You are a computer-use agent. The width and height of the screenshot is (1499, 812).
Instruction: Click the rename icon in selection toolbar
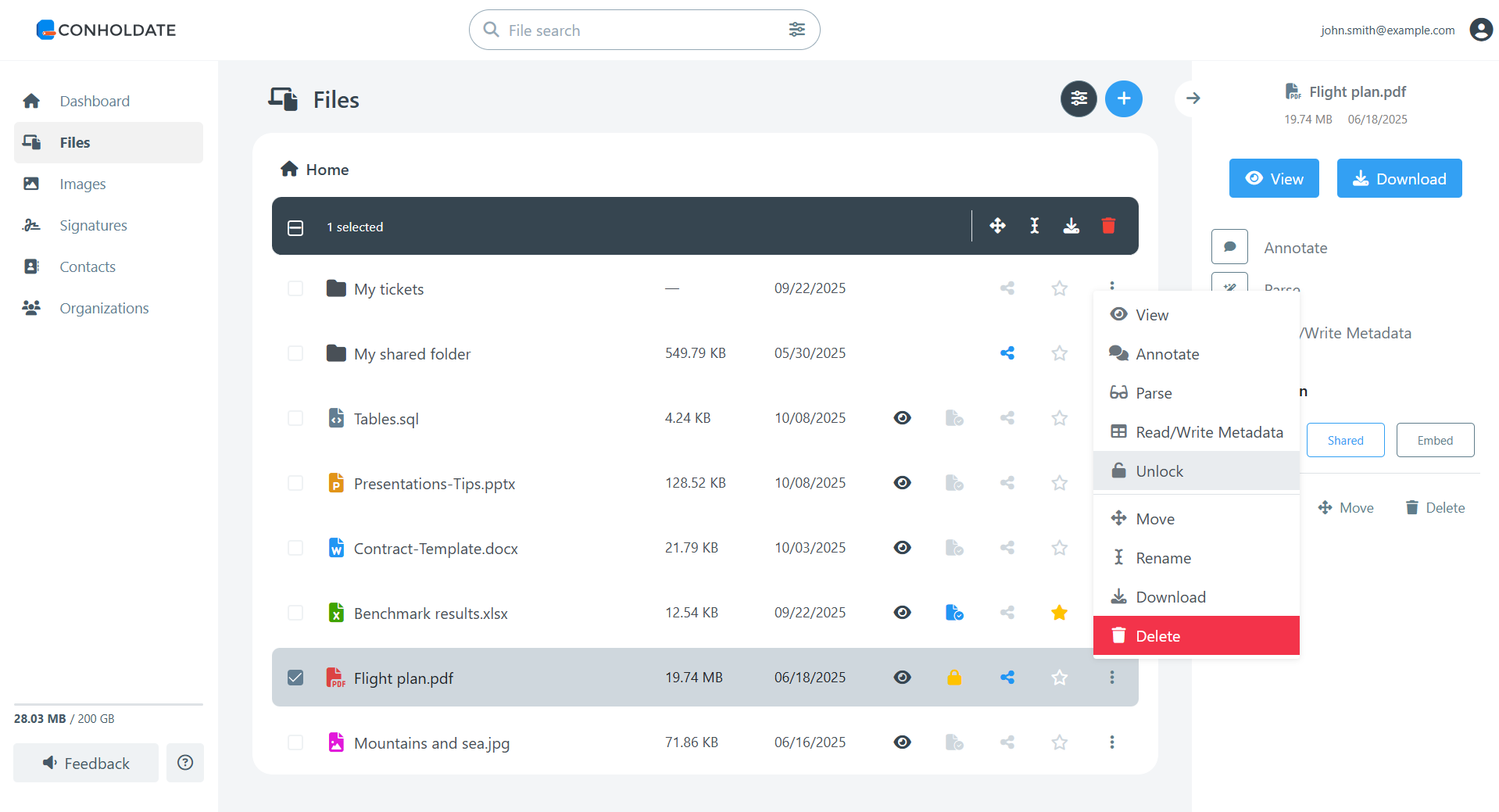coord(1034,226)
